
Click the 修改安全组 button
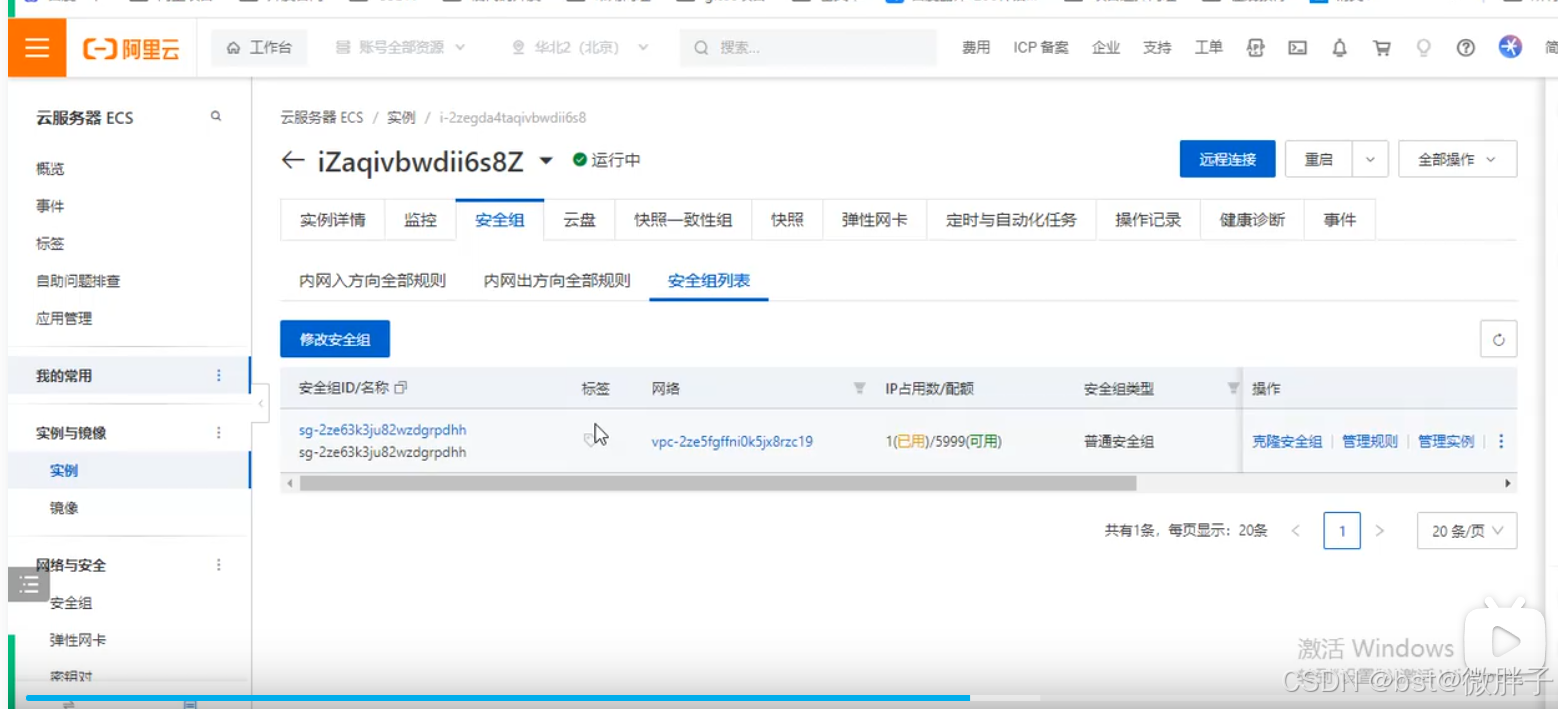point(335,339)
